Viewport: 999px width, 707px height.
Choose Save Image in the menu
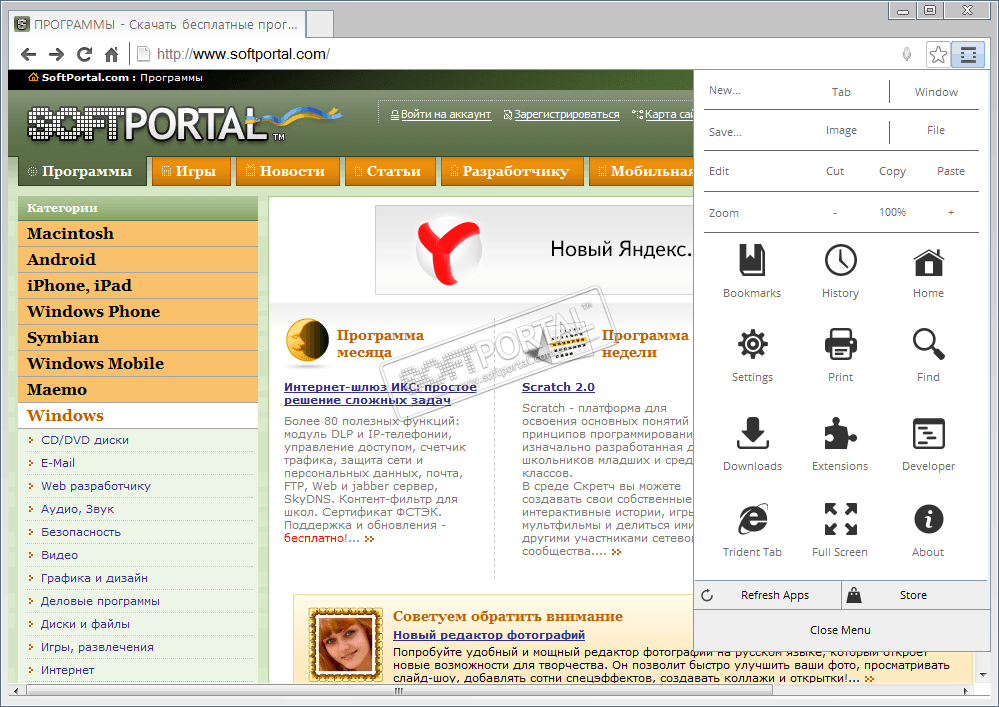click(x=841, y=130)
